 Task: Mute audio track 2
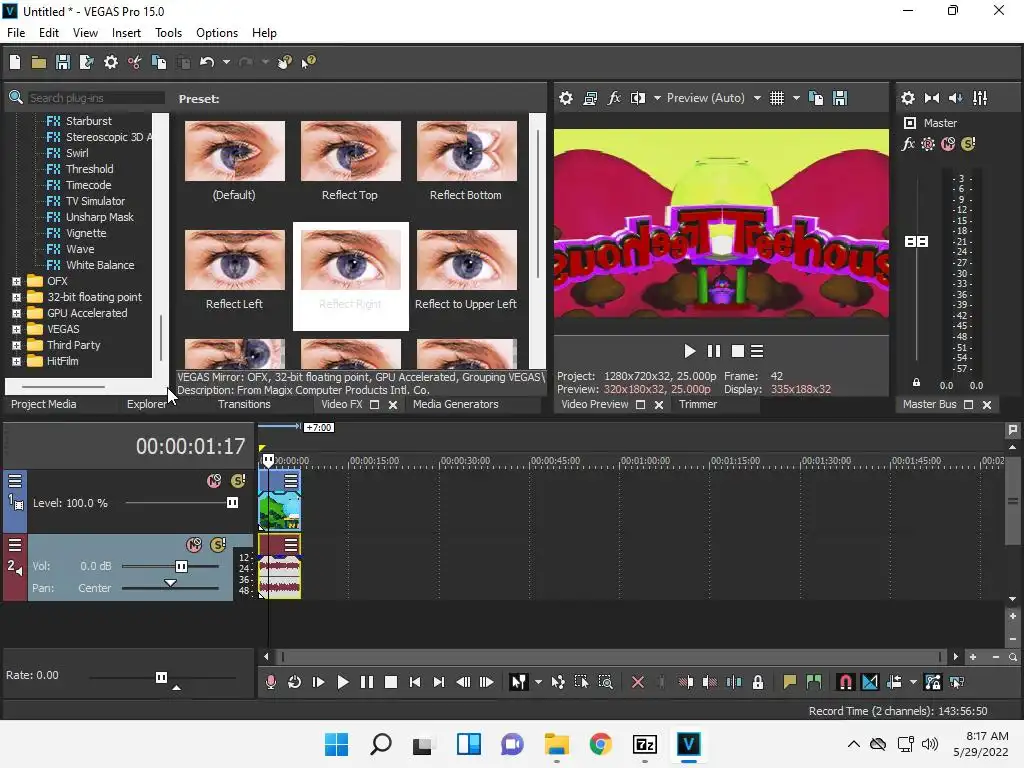(x=194, y=545)
